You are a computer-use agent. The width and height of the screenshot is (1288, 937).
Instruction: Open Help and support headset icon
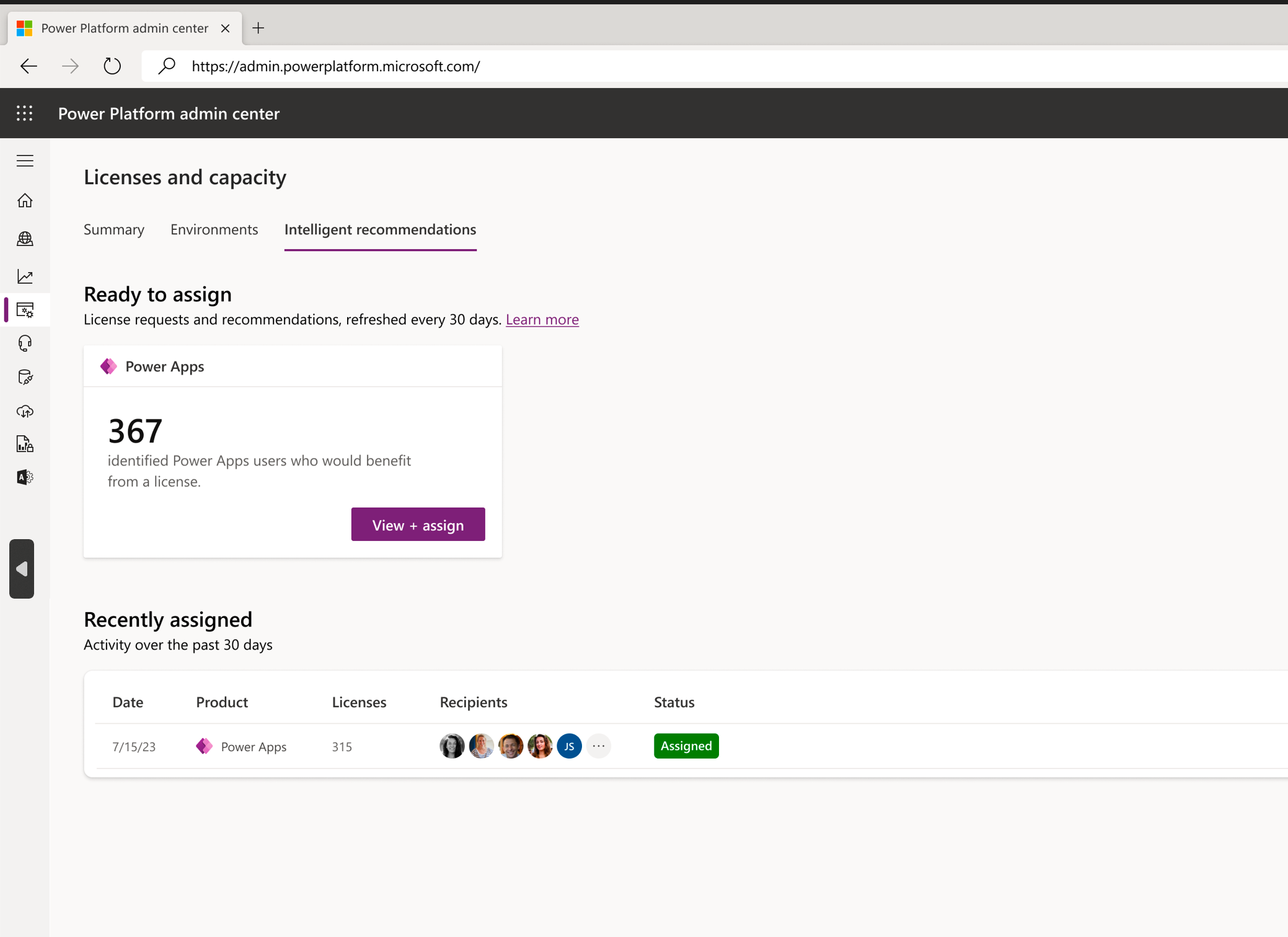[x=25, y=343]
